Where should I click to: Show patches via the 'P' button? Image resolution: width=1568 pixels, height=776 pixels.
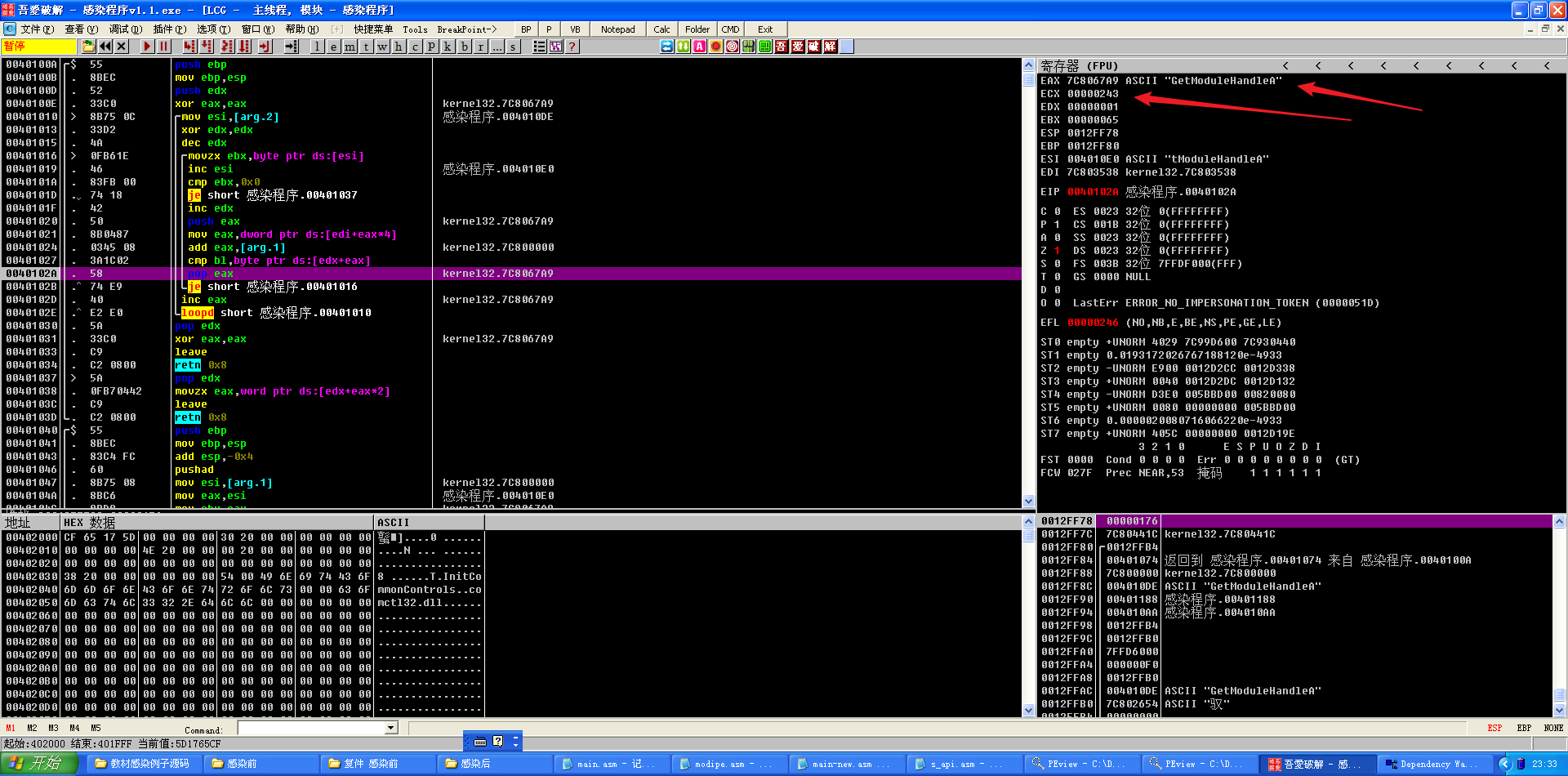(431, 47)
